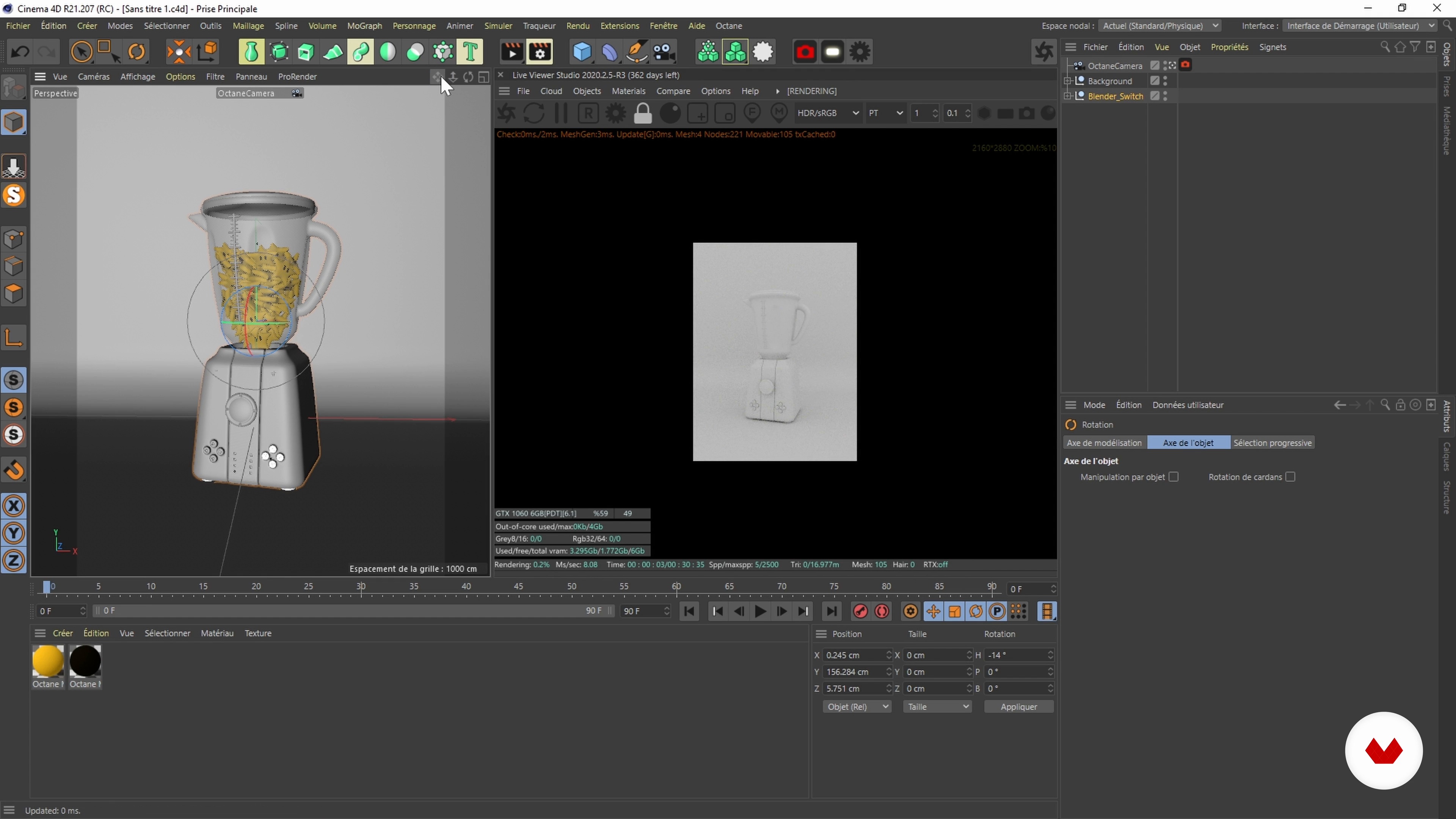The image size is (1456, 819).
Task: Switch to Axe de modélisation tab
Action: [x=1104, y=443]
